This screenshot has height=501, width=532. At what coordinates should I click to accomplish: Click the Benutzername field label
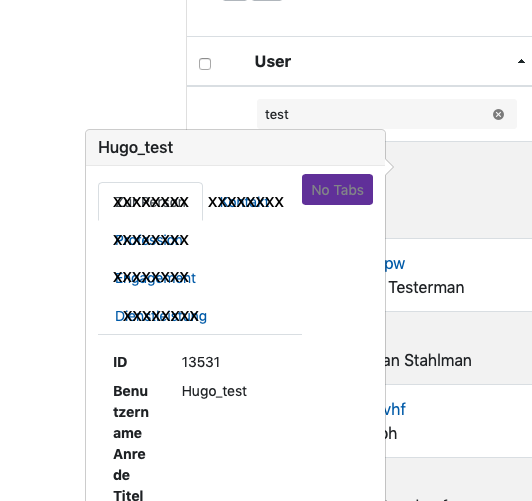click(131, 412)
